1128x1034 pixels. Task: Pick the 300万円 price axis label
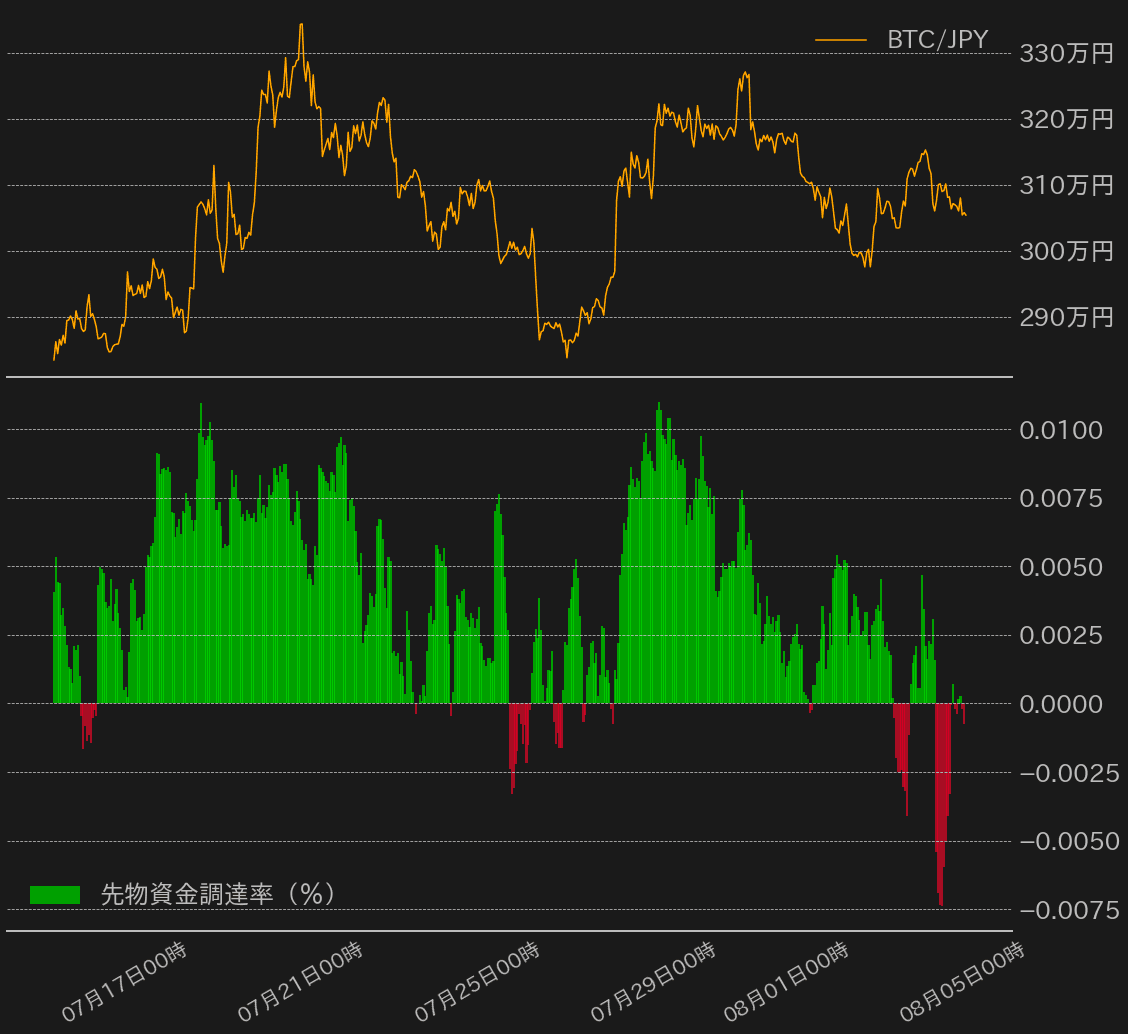point(1065,251)
